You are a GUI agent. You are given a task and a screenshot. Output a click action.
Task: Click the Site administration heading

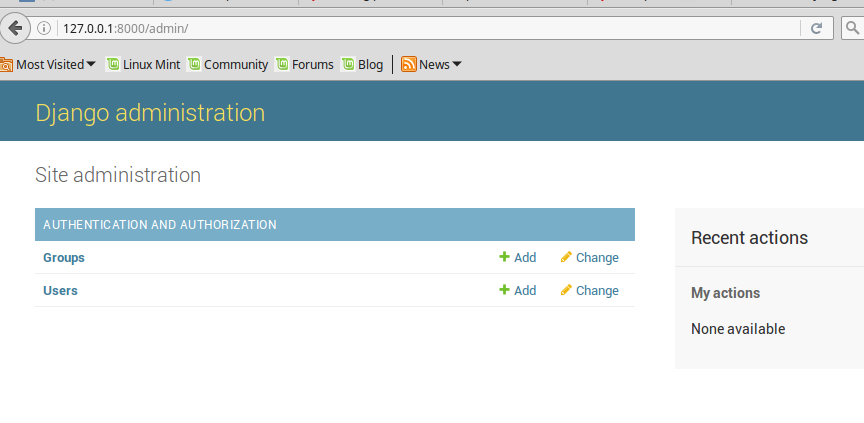click(x=118, y=175)
